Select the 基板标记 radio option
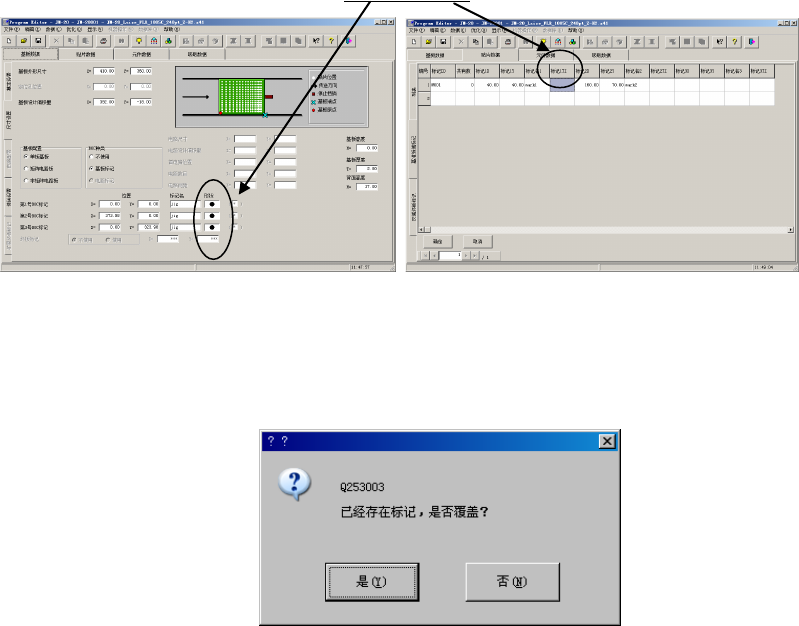This screenshot has width=799, height=626. point(102,169)
